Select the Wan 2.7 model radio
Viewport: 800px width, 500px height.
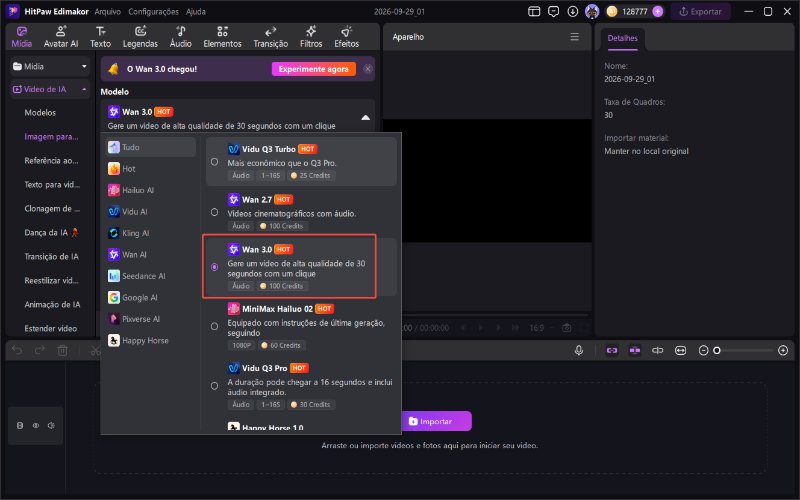[214, 212]
